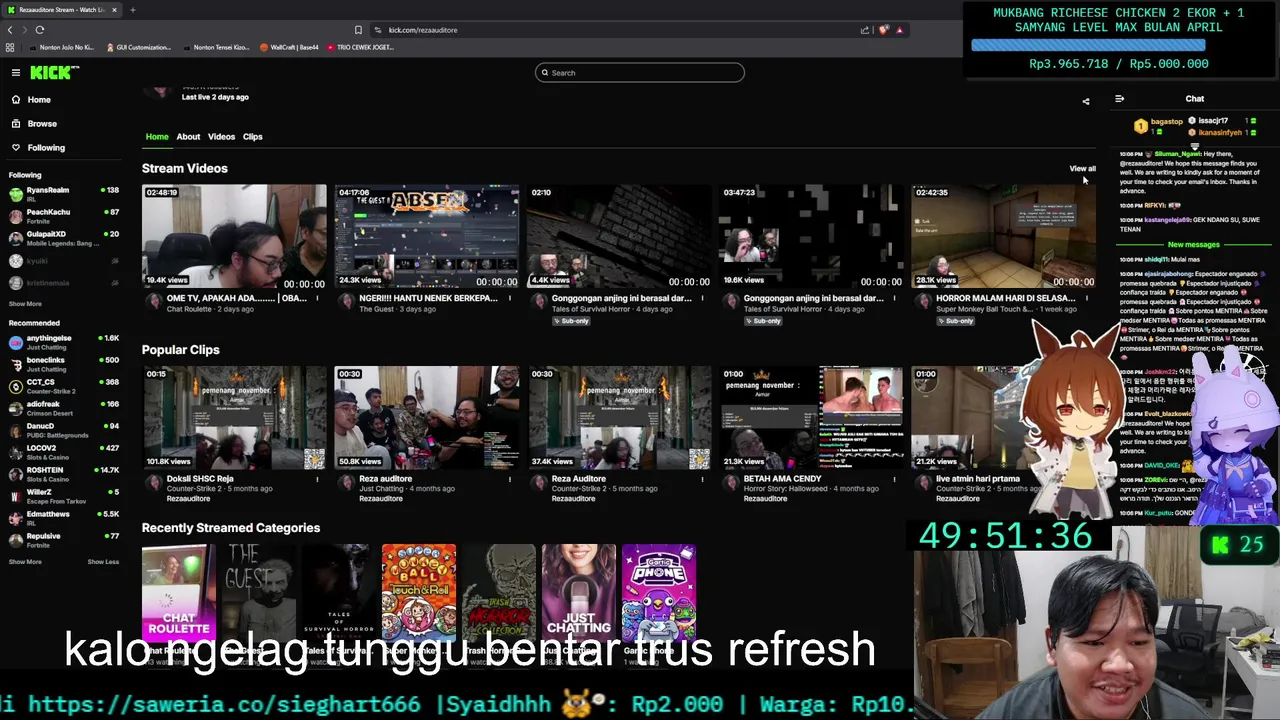Open options menu for OME TV video
Screen dimensions: 1280x720
point(318,298)
